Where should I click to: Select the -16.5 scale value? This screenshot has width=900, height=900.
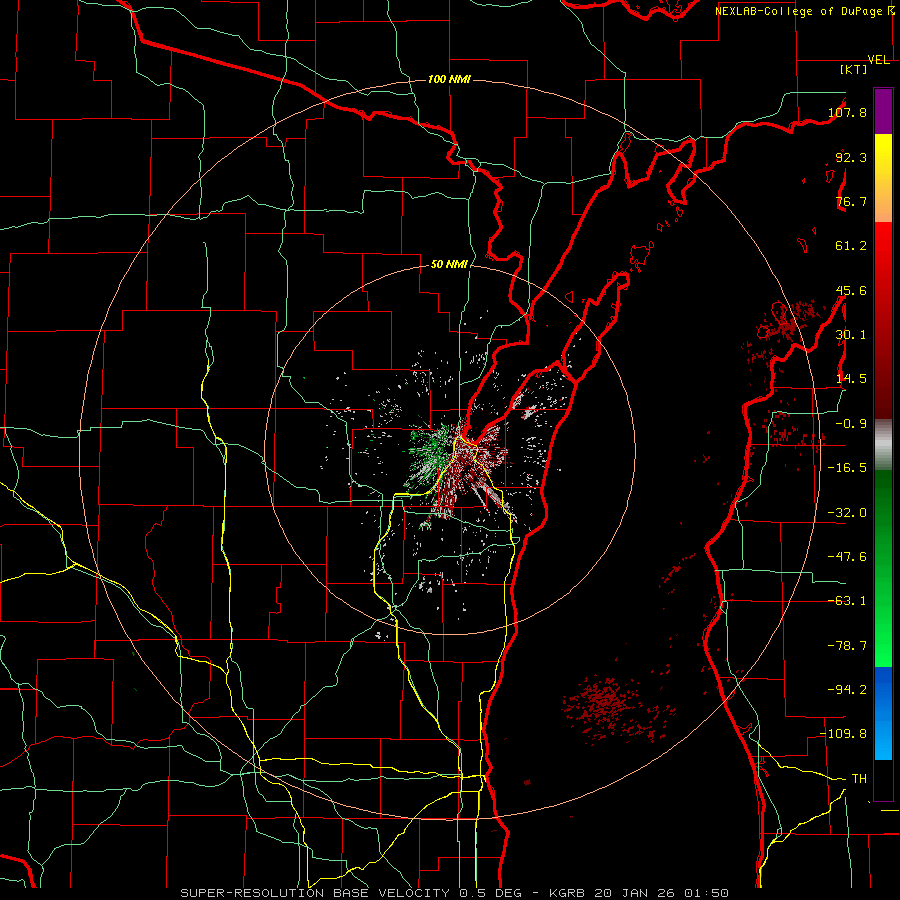(847, 468)
